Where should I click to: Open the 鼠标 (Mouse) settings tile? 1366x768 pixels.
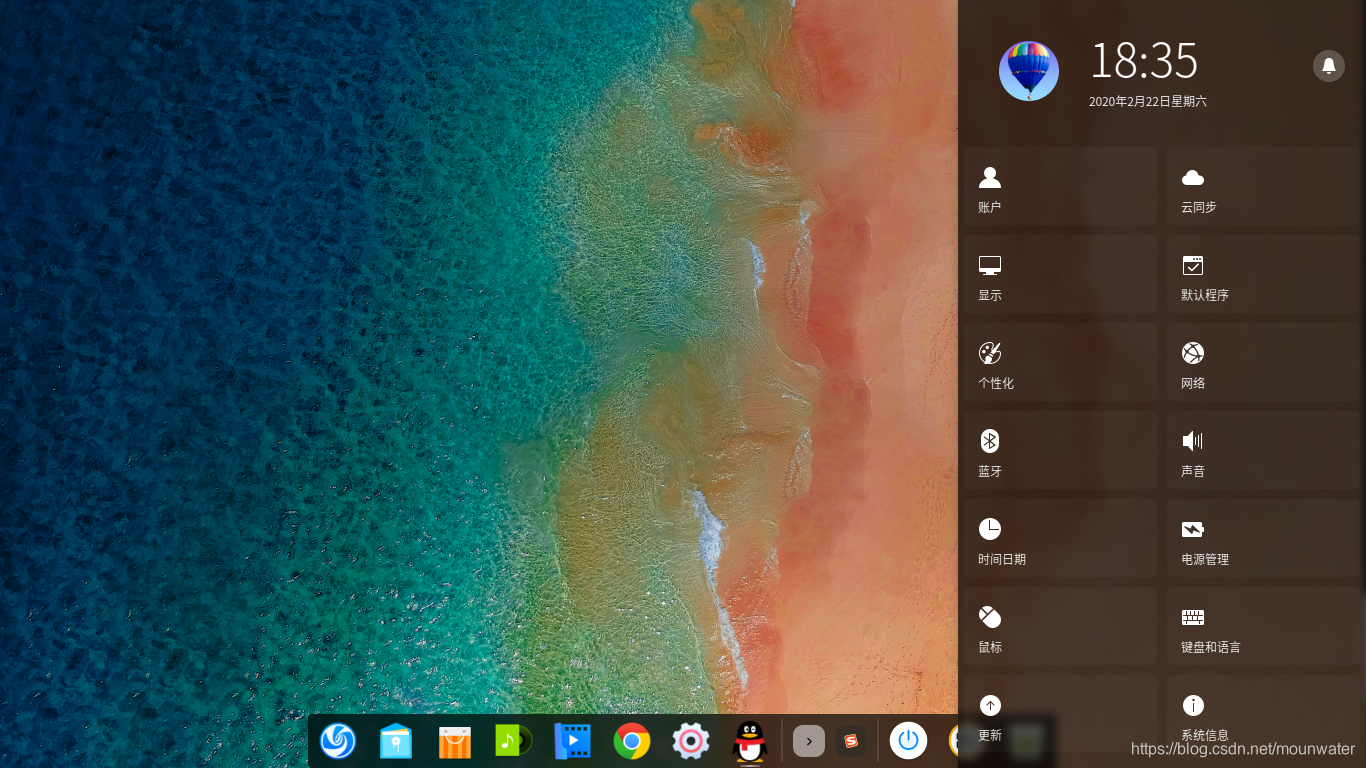[1060, 626]
